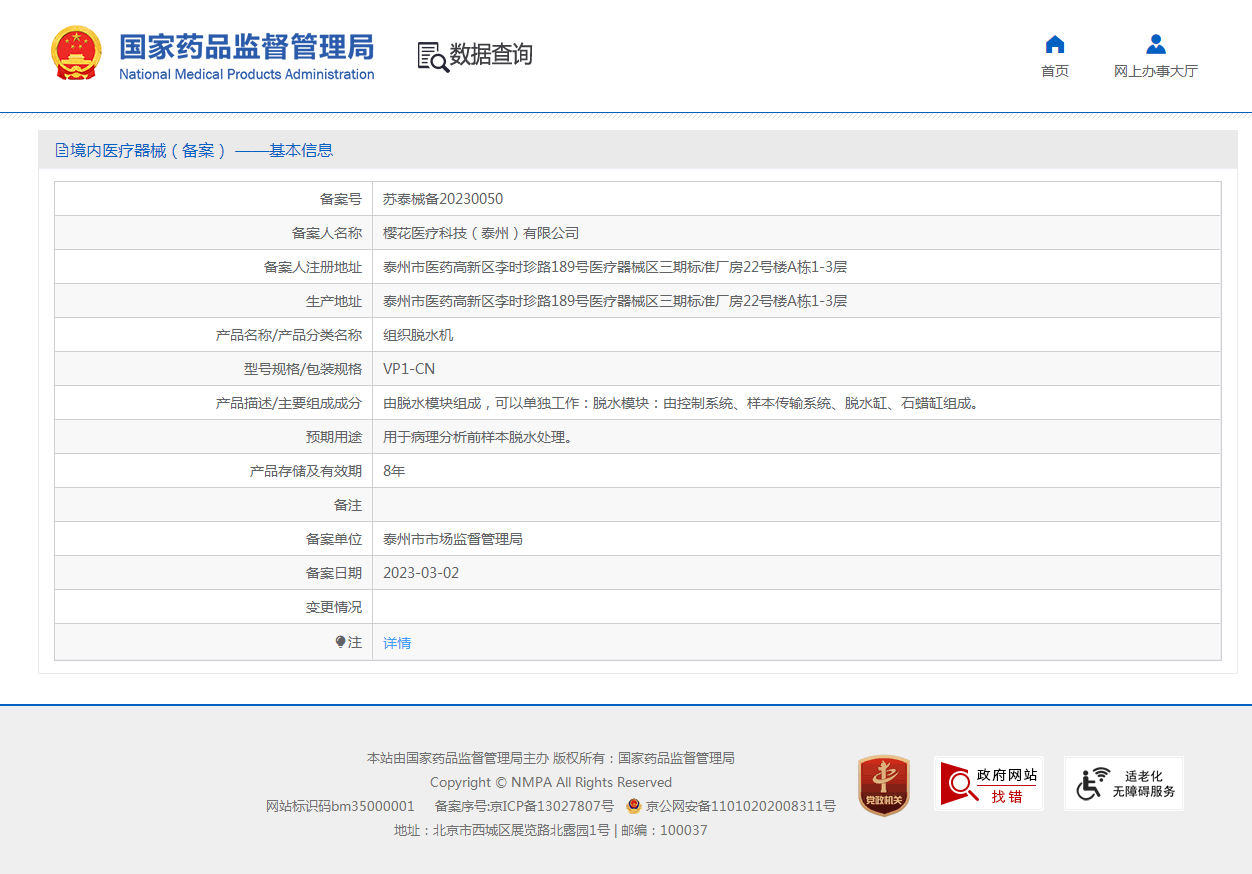Open the 详情 link

pyautogui.click(x=397, y=643)
